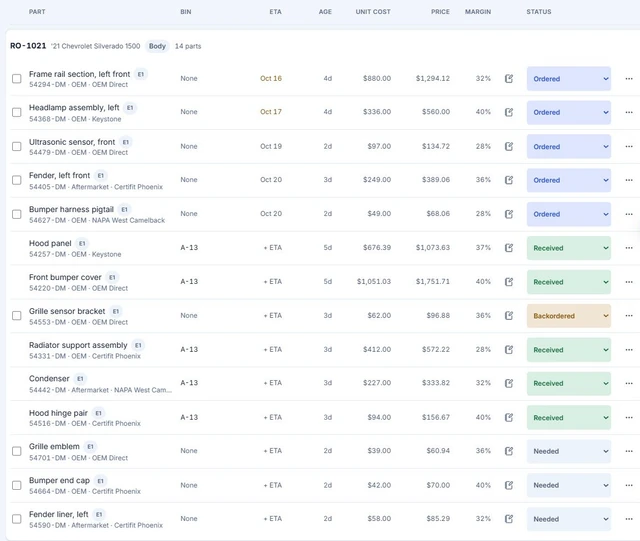Click the Body tag on RO-1021
Viewport: 640px width, 541px height.
[x=157, y=46]
